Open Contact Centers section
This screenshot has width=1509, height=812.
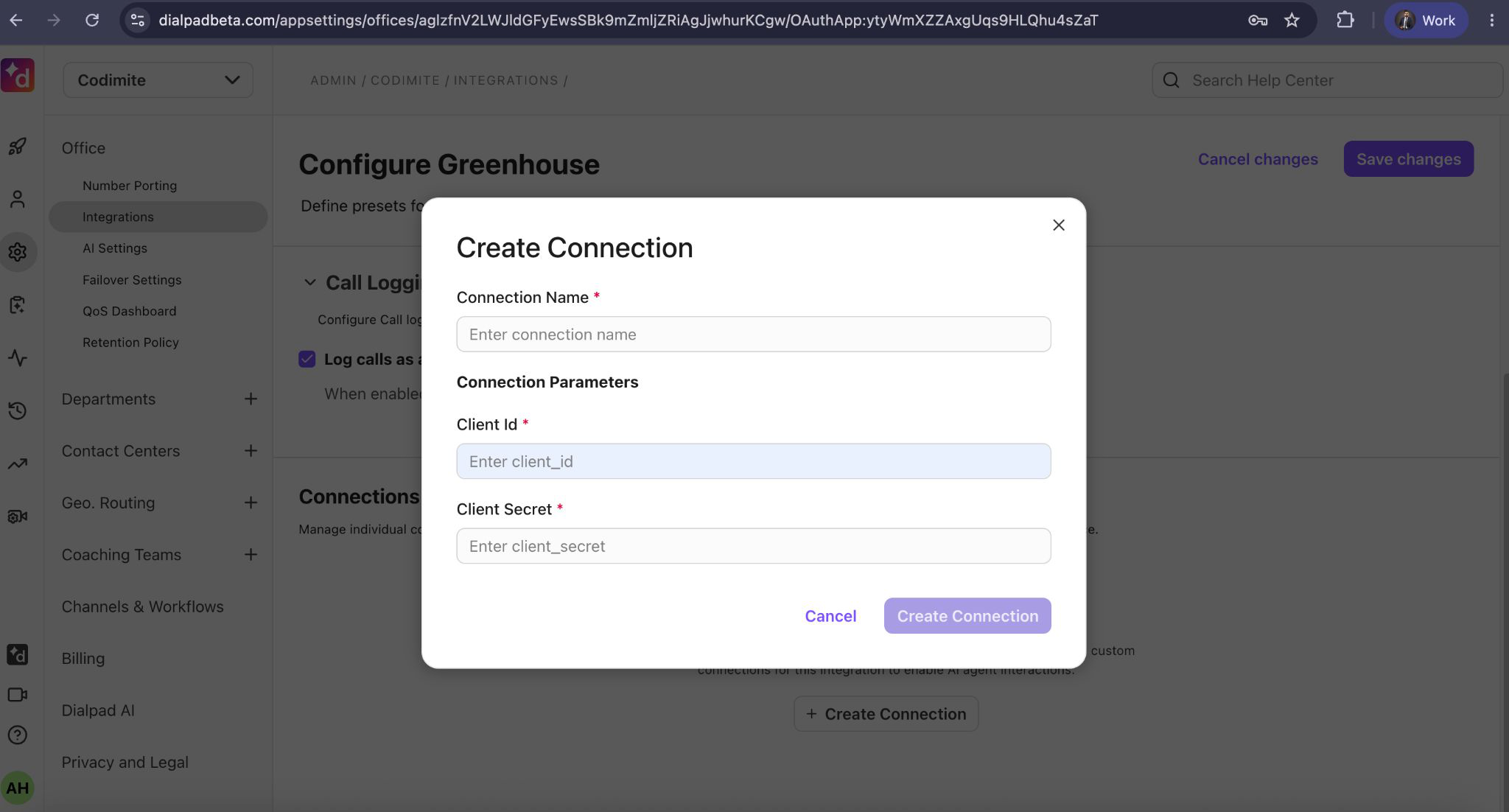click(121, 451)
